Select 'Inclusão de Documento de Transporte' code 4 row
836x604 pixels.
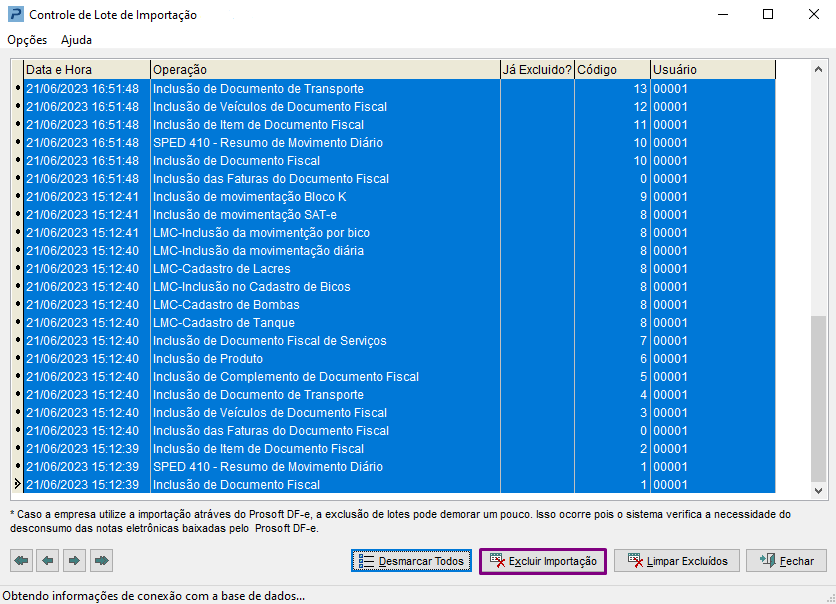tap(399, 395)
